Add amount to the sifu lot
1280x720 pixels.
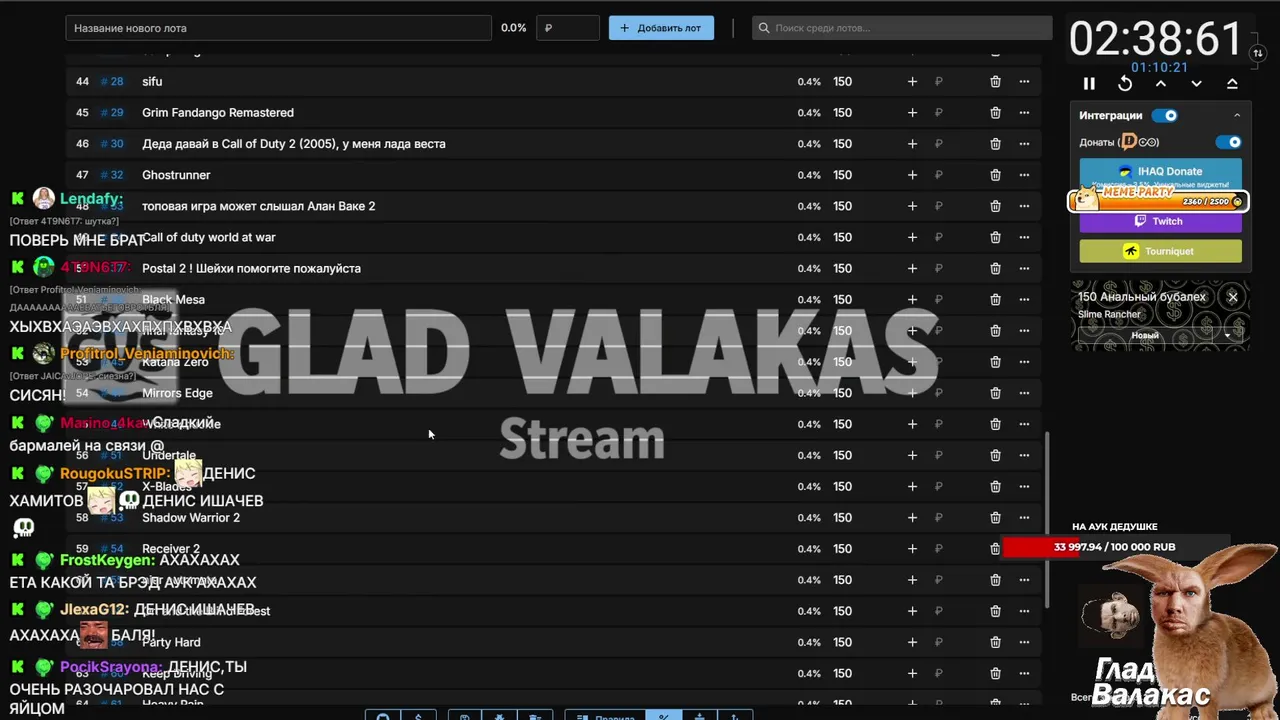[x=912, y=82]
